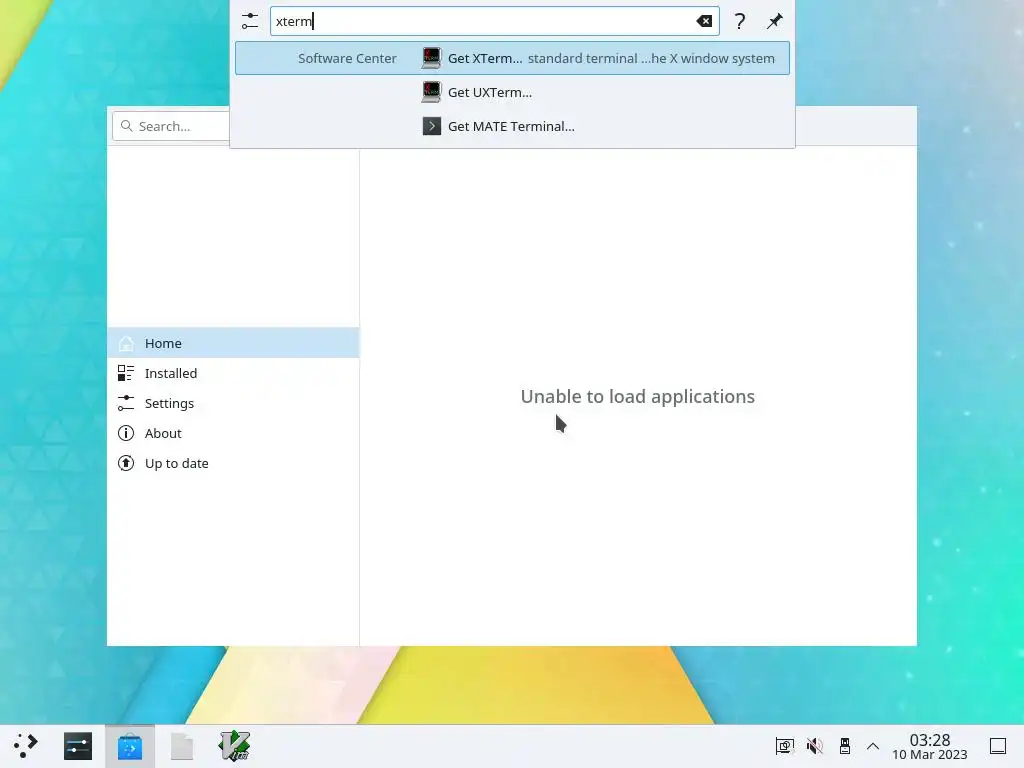
Task: Open display configuration tray icon
Action: 784,746
